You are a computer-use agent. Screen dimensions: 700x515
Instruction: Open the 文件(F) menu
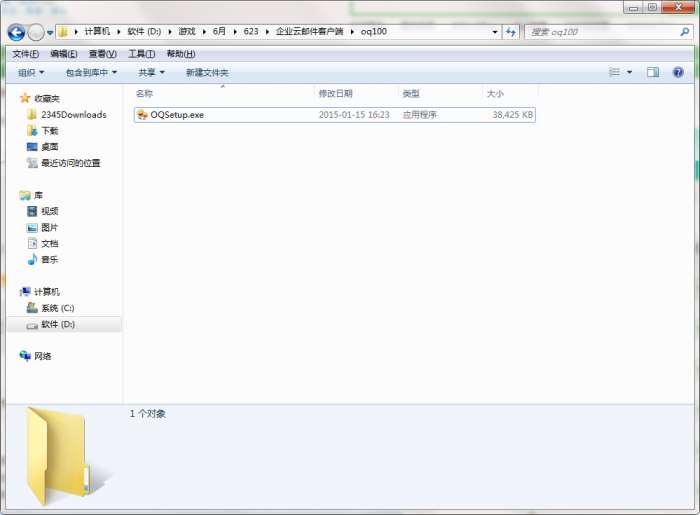(25, 54)
